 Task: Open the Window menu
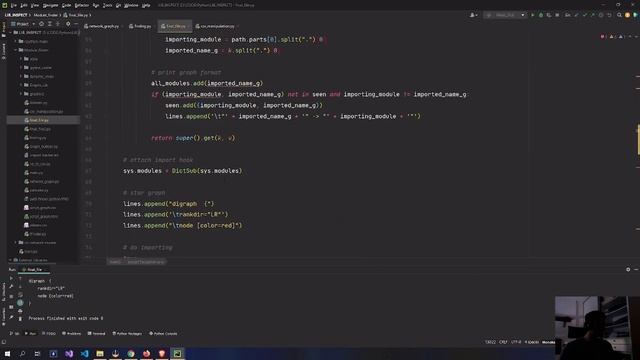click(131, 5)
